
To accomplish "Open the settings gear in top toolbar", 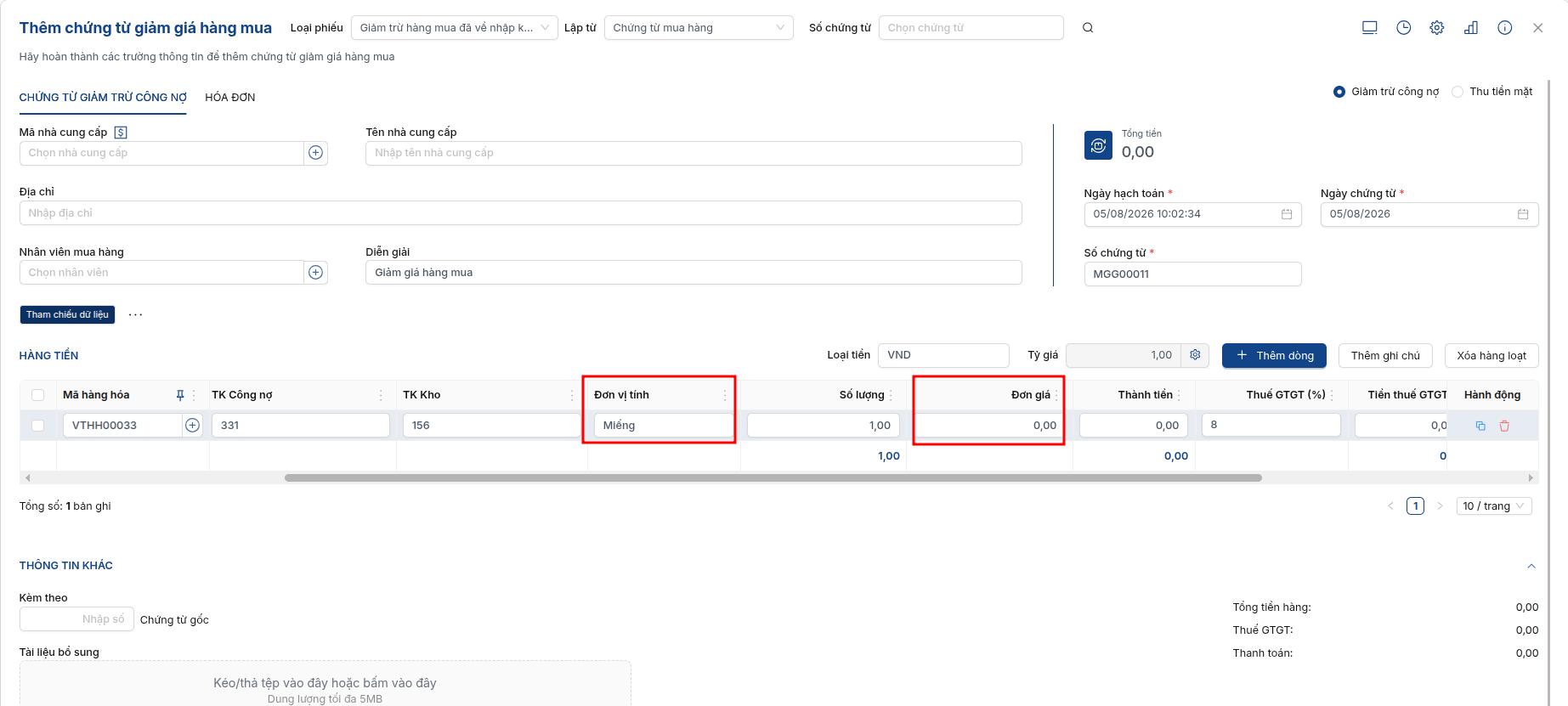I will (1437, 28).
